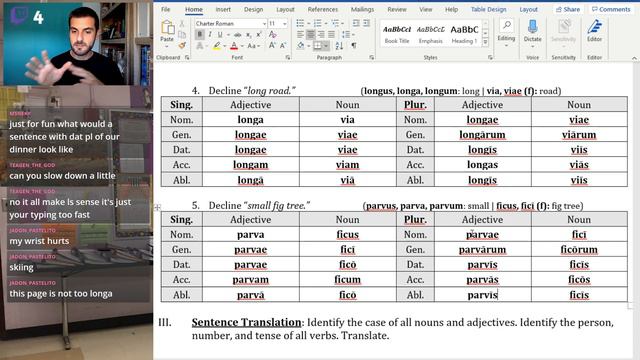The width and height of the screenshot is (640, 360).
Task: Apply yellow text highlight color
Action: click(x=217, y=46)
